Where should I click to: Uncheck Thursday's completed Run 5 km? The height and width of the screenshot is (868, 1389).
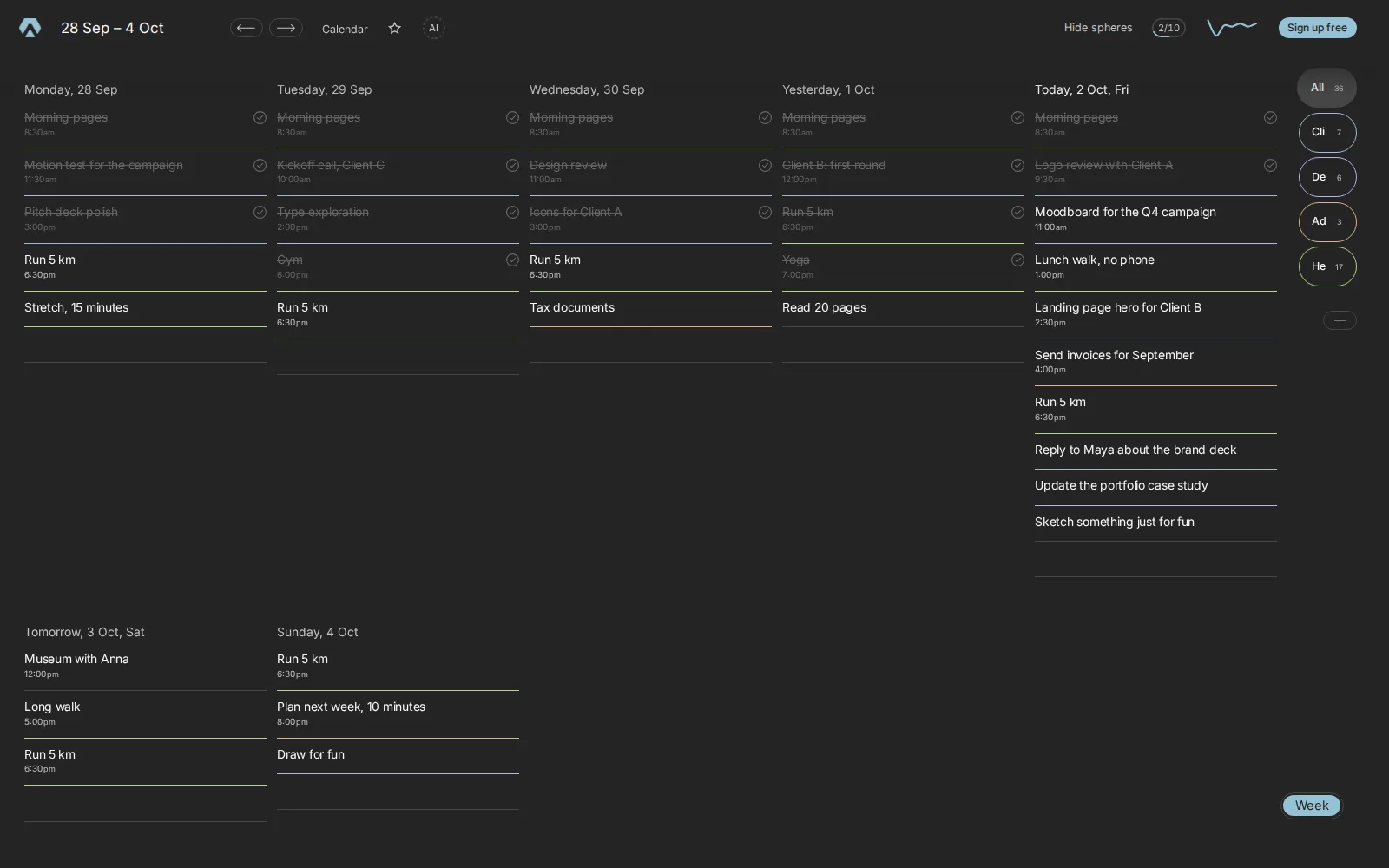tap(1017, 212)
